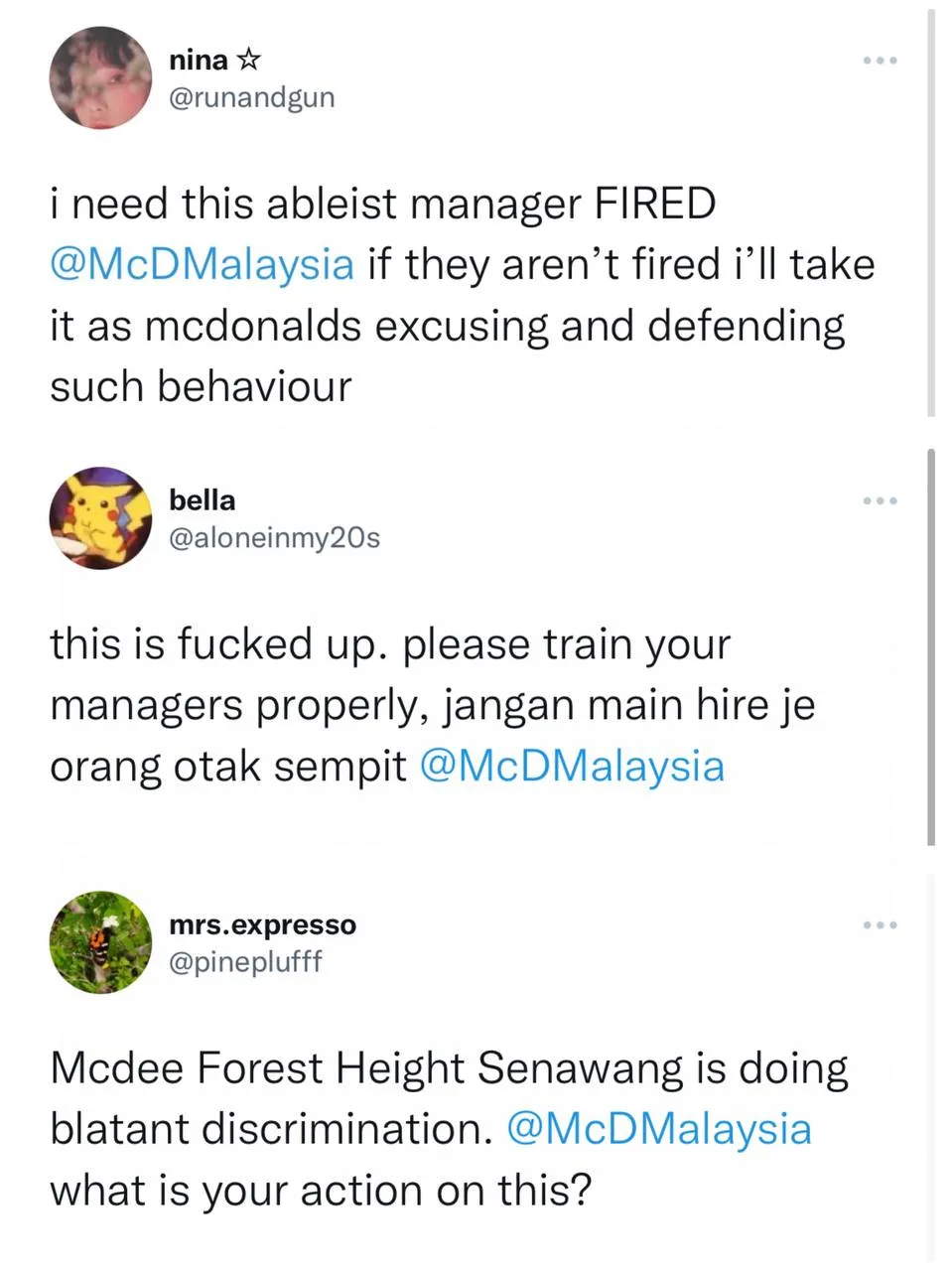Click the vertical scrollbar thumb
The width and height of the screenshot is (952, 1271).
(x=931, y=645)
